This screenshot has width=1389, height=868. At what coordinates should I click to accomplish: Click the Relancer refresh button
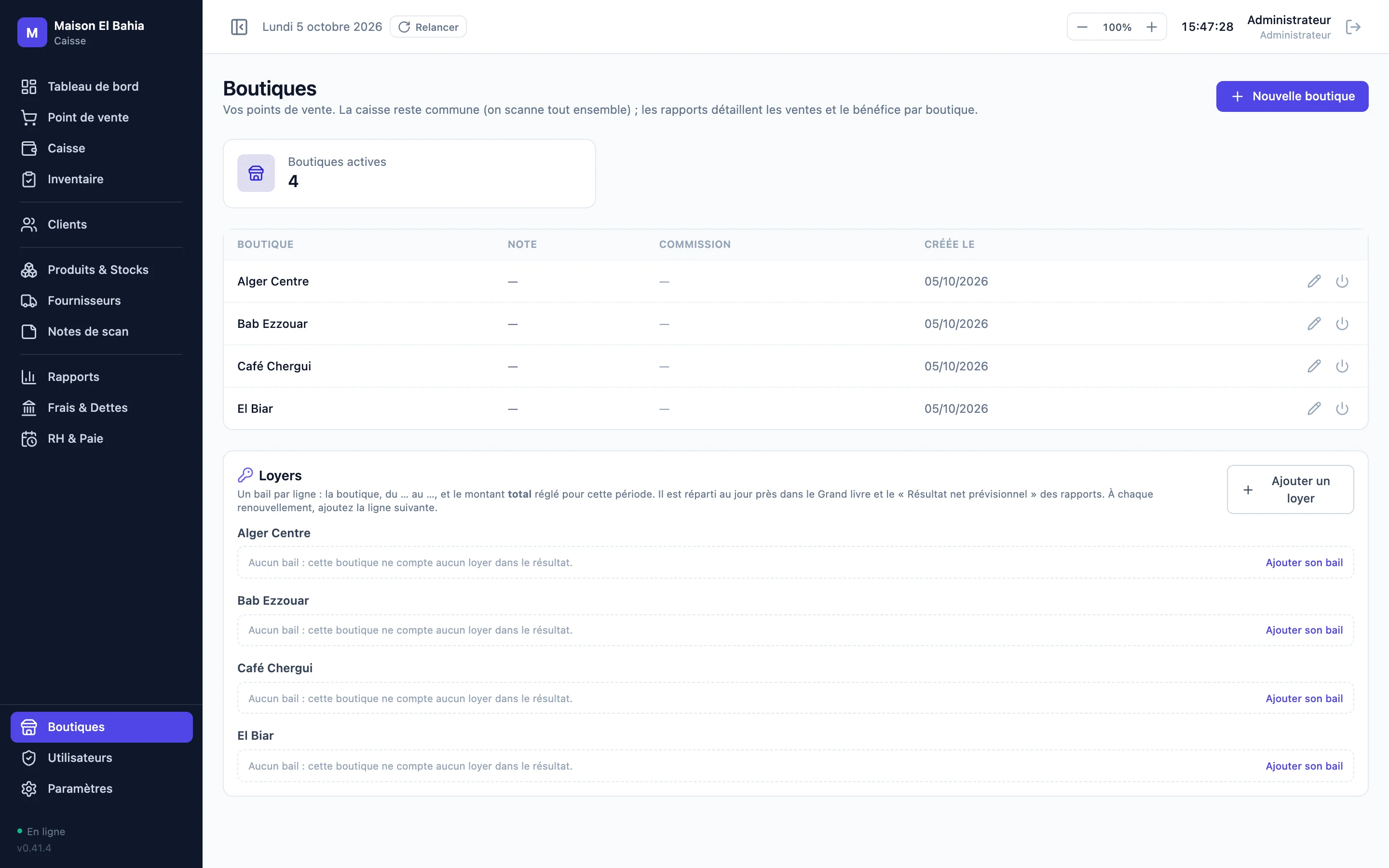pos(428,27)
